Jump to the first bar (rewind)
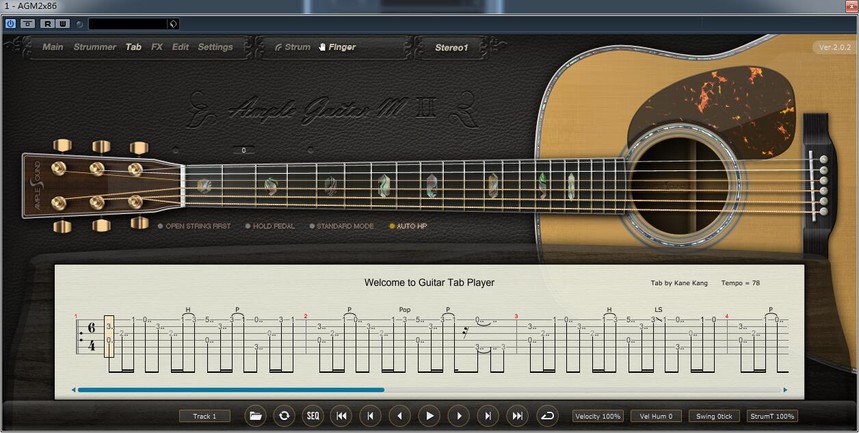Screen dimensions: 859x433 [x=341, y=416]
